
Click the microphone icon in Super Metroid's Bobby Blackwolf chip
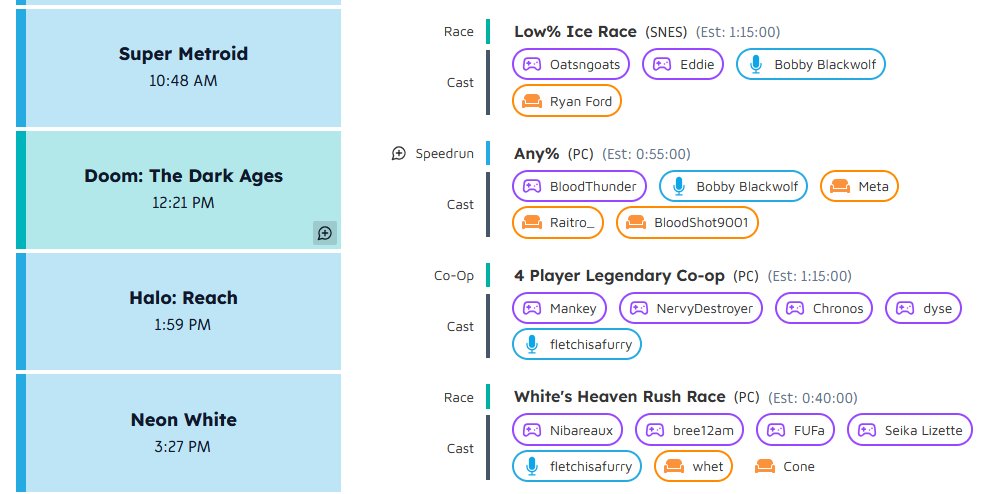(756, 65)
